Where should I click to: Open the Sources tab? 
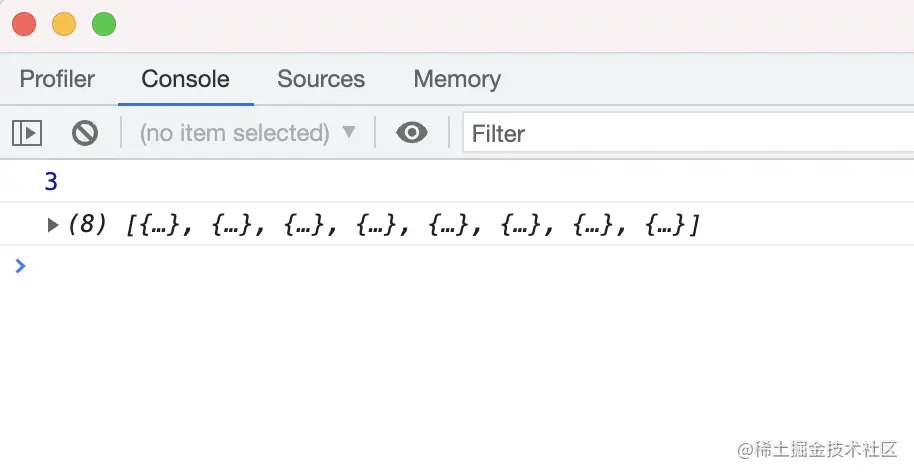[321, 79]
